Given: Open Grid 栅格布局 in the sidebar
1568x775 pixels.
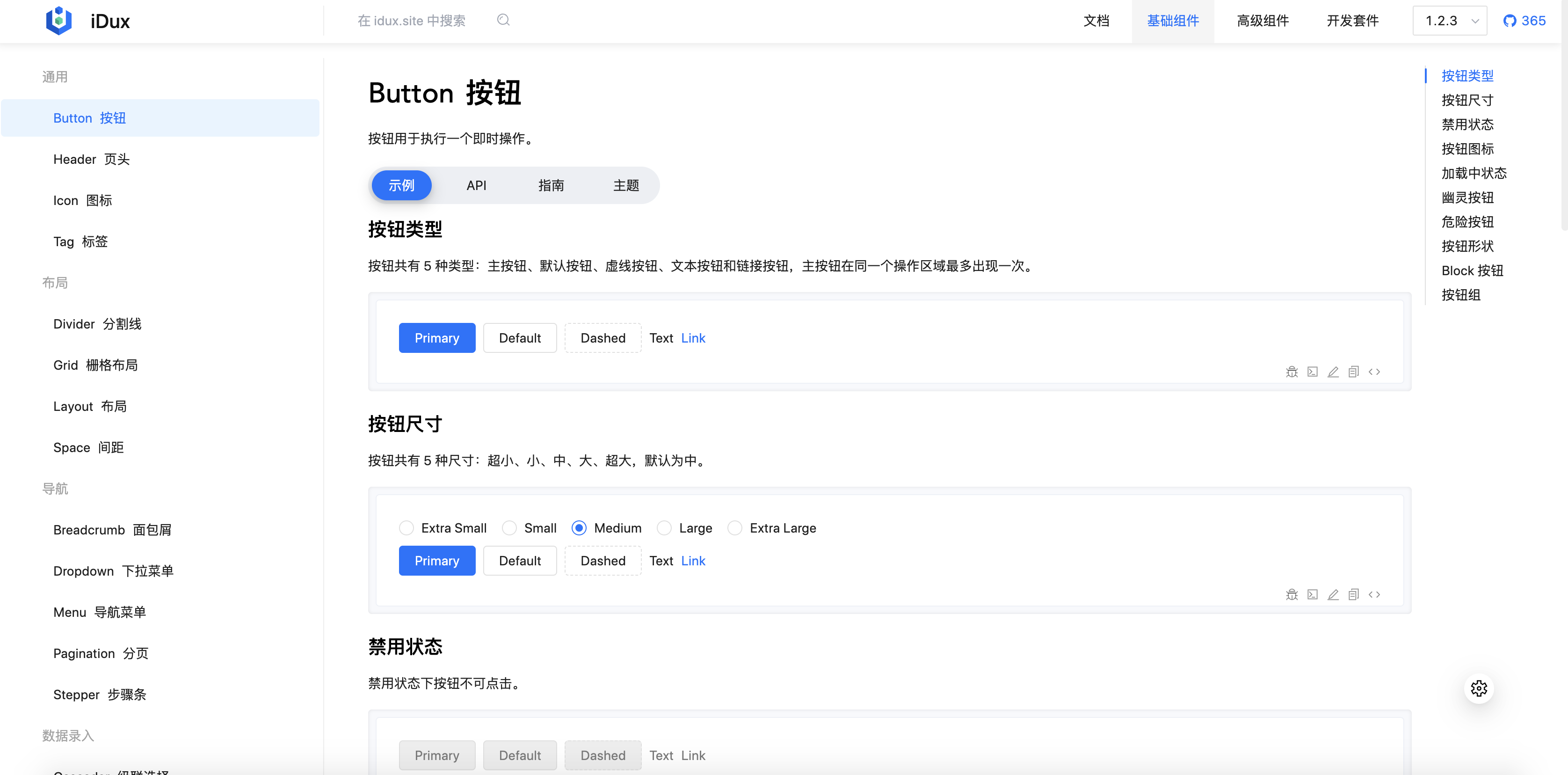Looking at the screenshot, I should click(x=95, y=365).
